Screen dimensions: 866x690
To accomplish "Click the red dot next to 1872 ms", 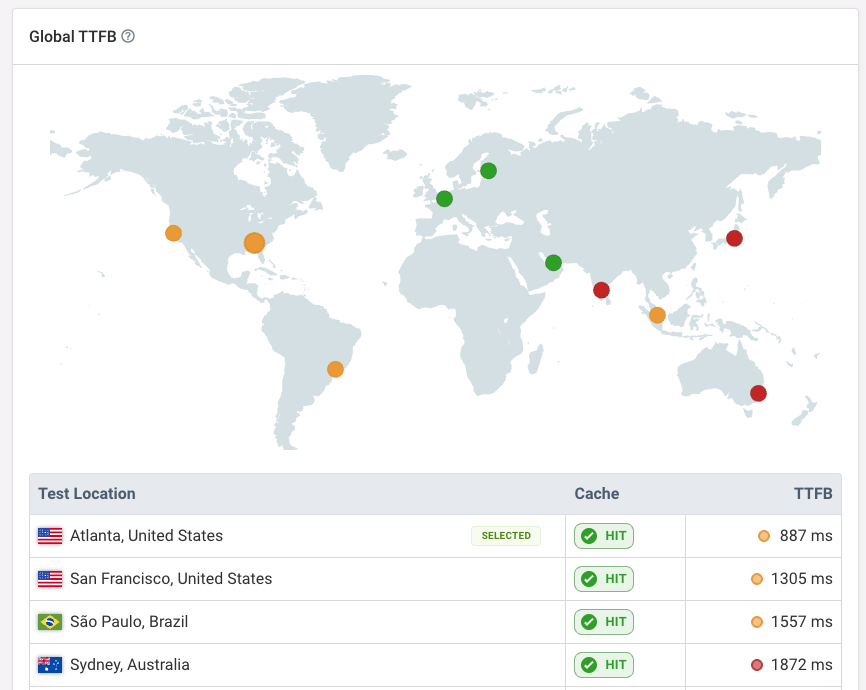I will click(757, 664).
